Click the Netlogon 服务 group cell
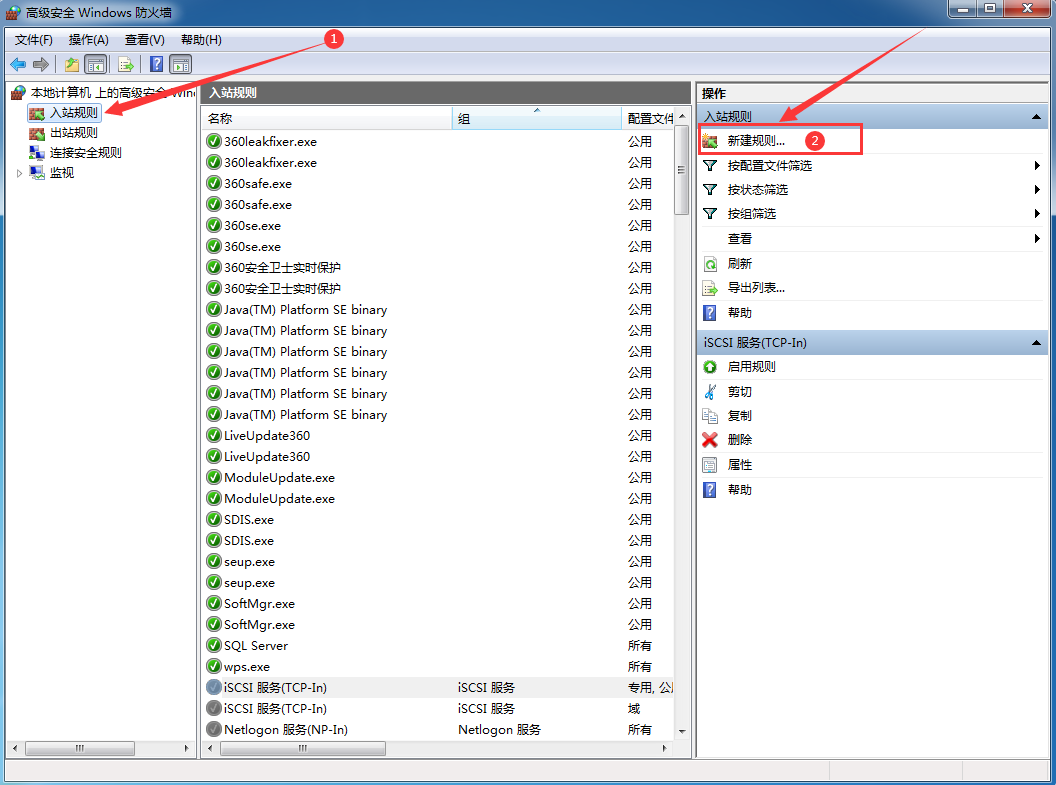 (499, 730)
